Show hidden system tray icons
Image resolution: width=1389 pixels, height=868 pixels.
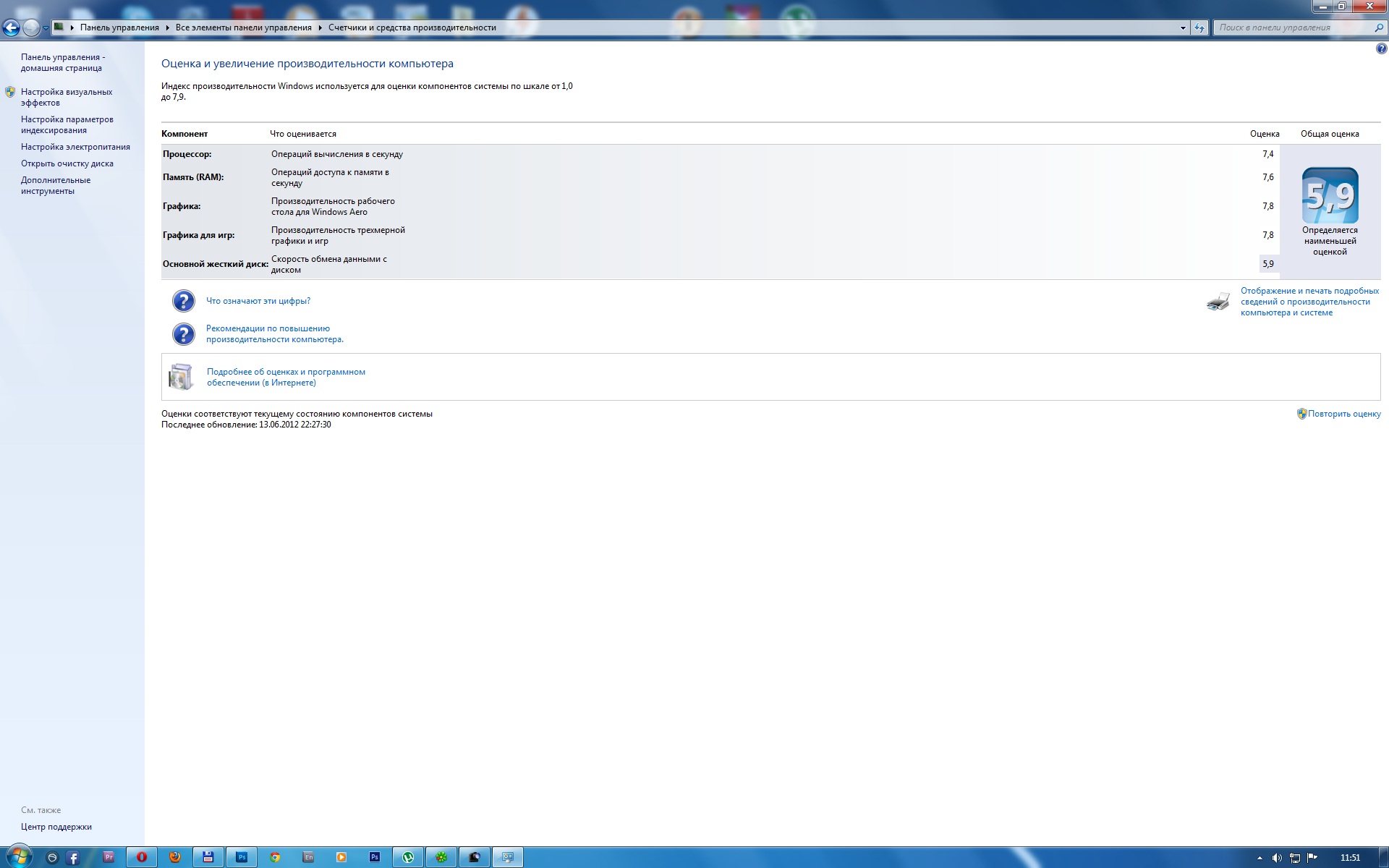pyautogui.click(x=1260, y=858)
